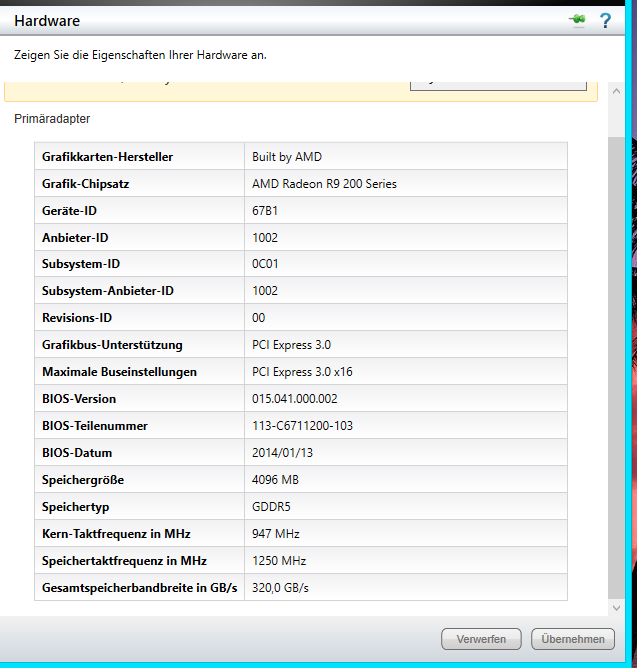Click the vertical scrollbar thumb
The width and height of the screenshot is (637, 668).
pos(616,367)
